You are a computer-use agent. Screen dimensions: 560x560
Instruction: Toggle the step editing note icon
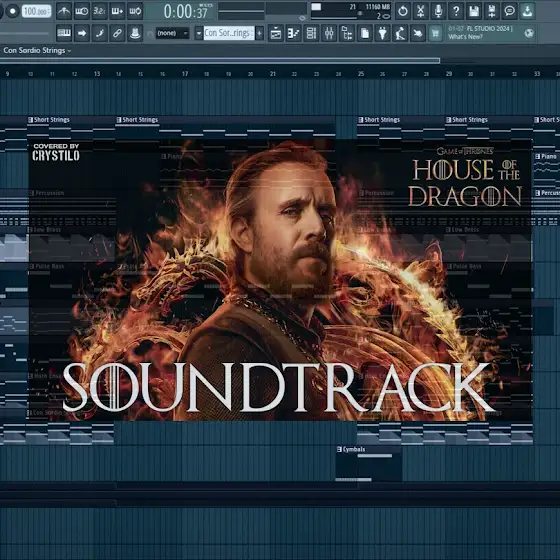click(100, 33)
